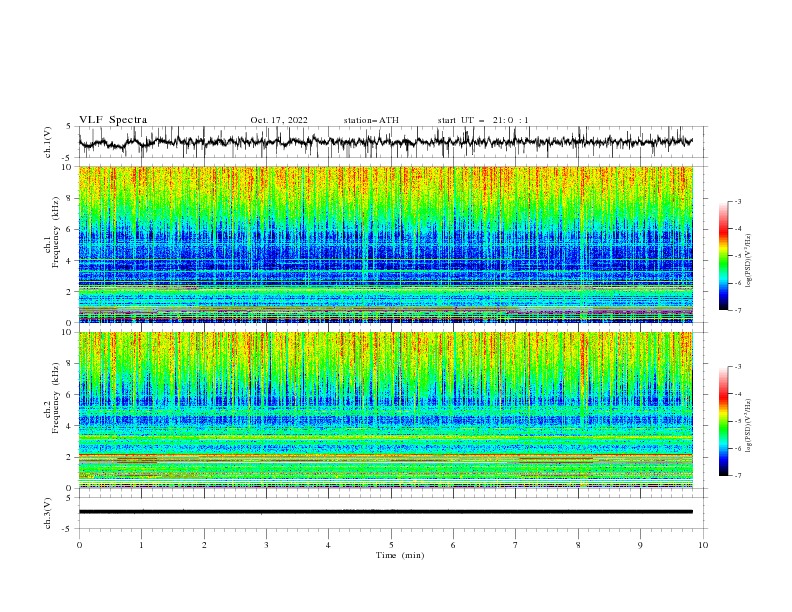Click the "-3" tick on the ch.2 colorbar
This screenshot has height=612, width=792.
tap(738, 367)
